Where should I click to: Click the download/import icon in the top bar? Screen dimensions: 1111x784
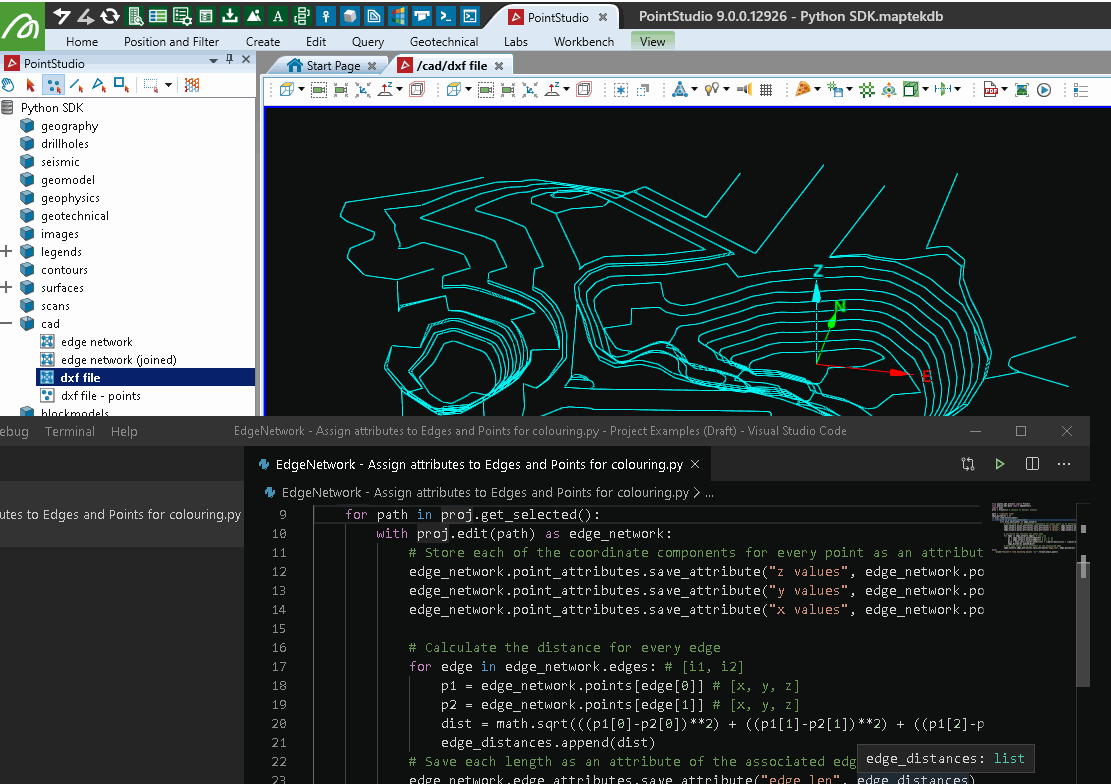coord(229,16)
